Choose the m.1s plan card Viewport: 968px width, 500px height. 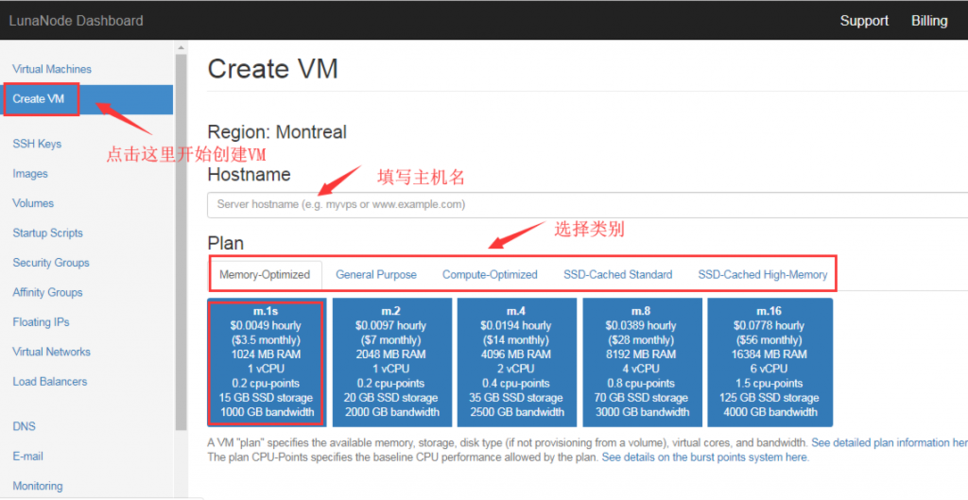[x=267, y=362]
